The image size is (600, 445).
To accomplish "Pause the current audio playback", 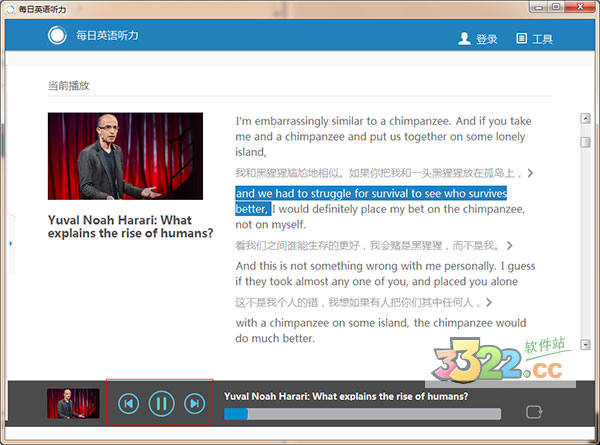I will 161,403.
